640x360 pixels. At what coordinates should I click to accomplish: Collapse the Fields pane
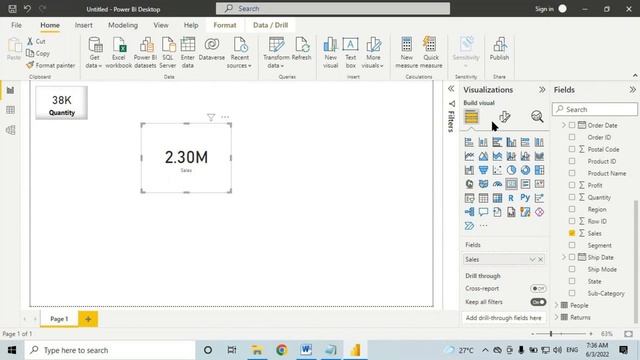click(632, 89)
